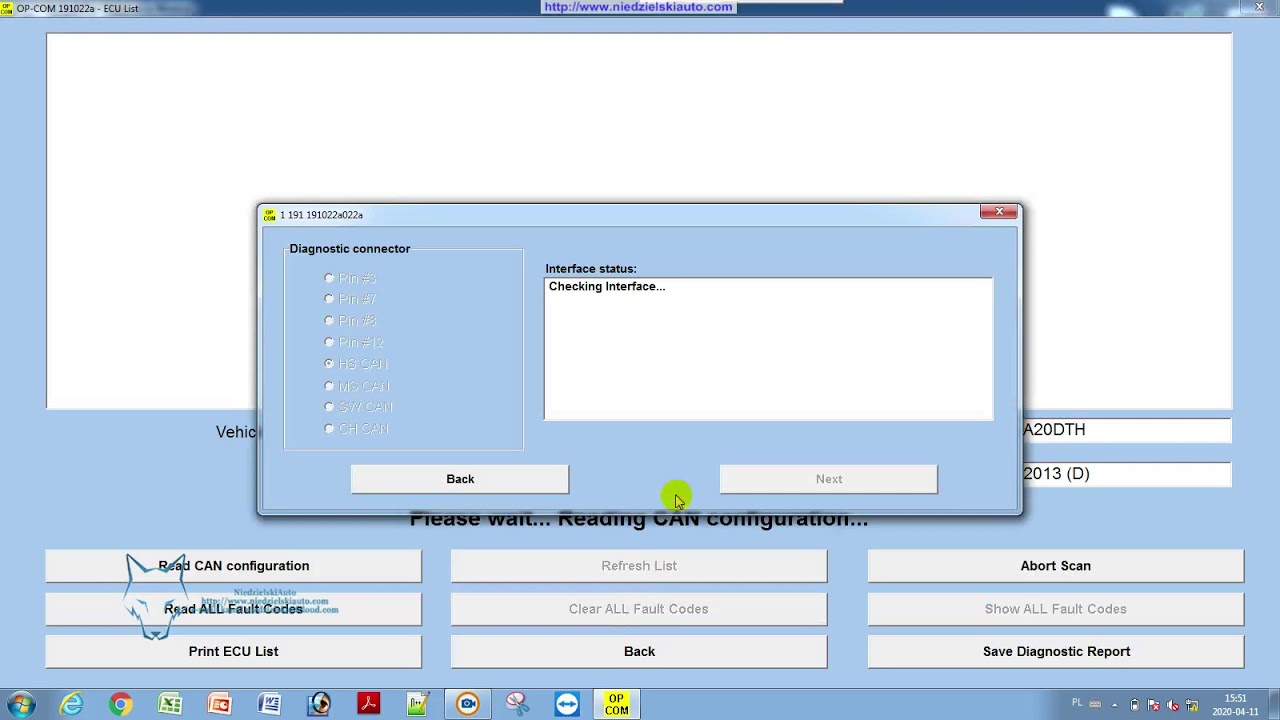This screenshot has height=720, width=1280.
Task: Open Excel from the taskbar
Action: coord(169,704)
